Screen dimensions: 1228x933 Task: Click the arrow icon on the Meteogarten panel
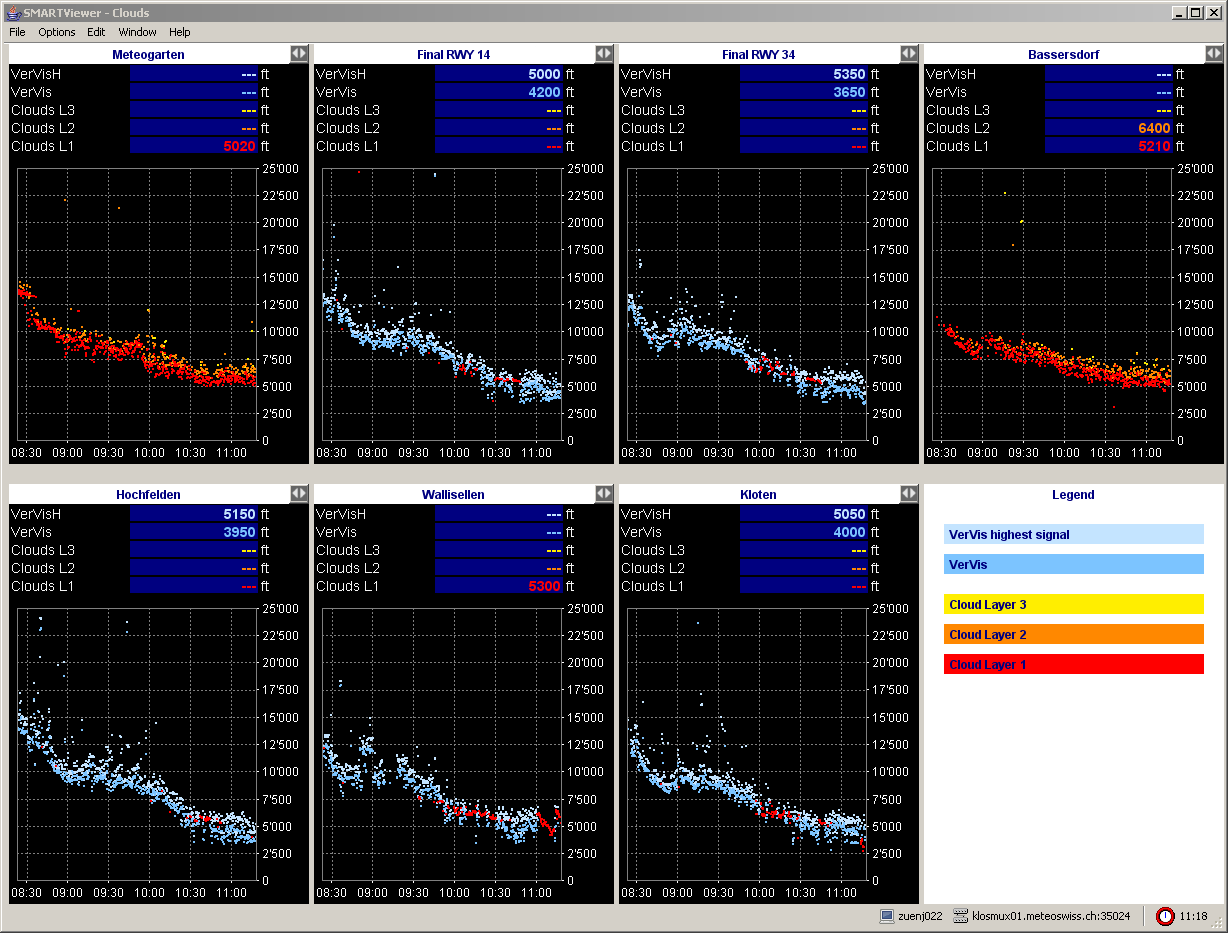click(x=299, y=54)
